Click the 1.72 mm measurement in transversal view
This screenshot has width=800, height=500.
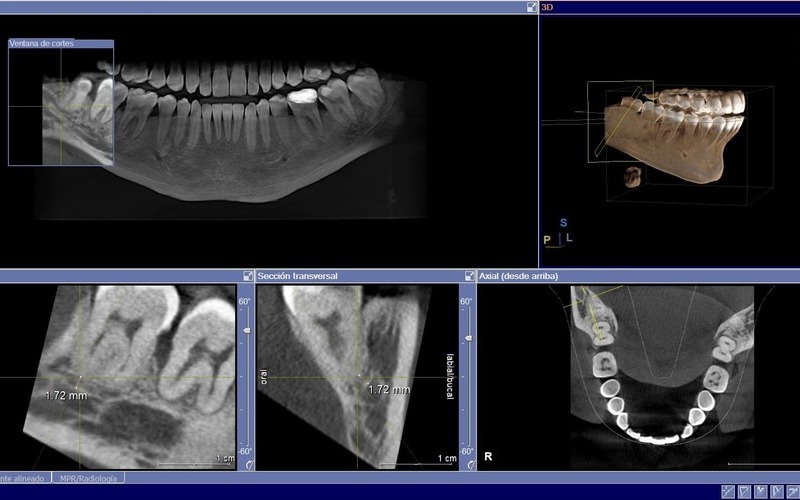click(x=389, y=389)
